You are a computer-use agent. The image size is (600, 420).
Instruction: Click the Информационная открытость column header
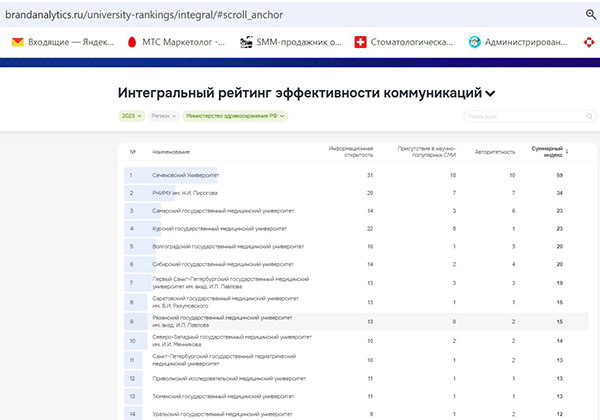coord(351,152)
